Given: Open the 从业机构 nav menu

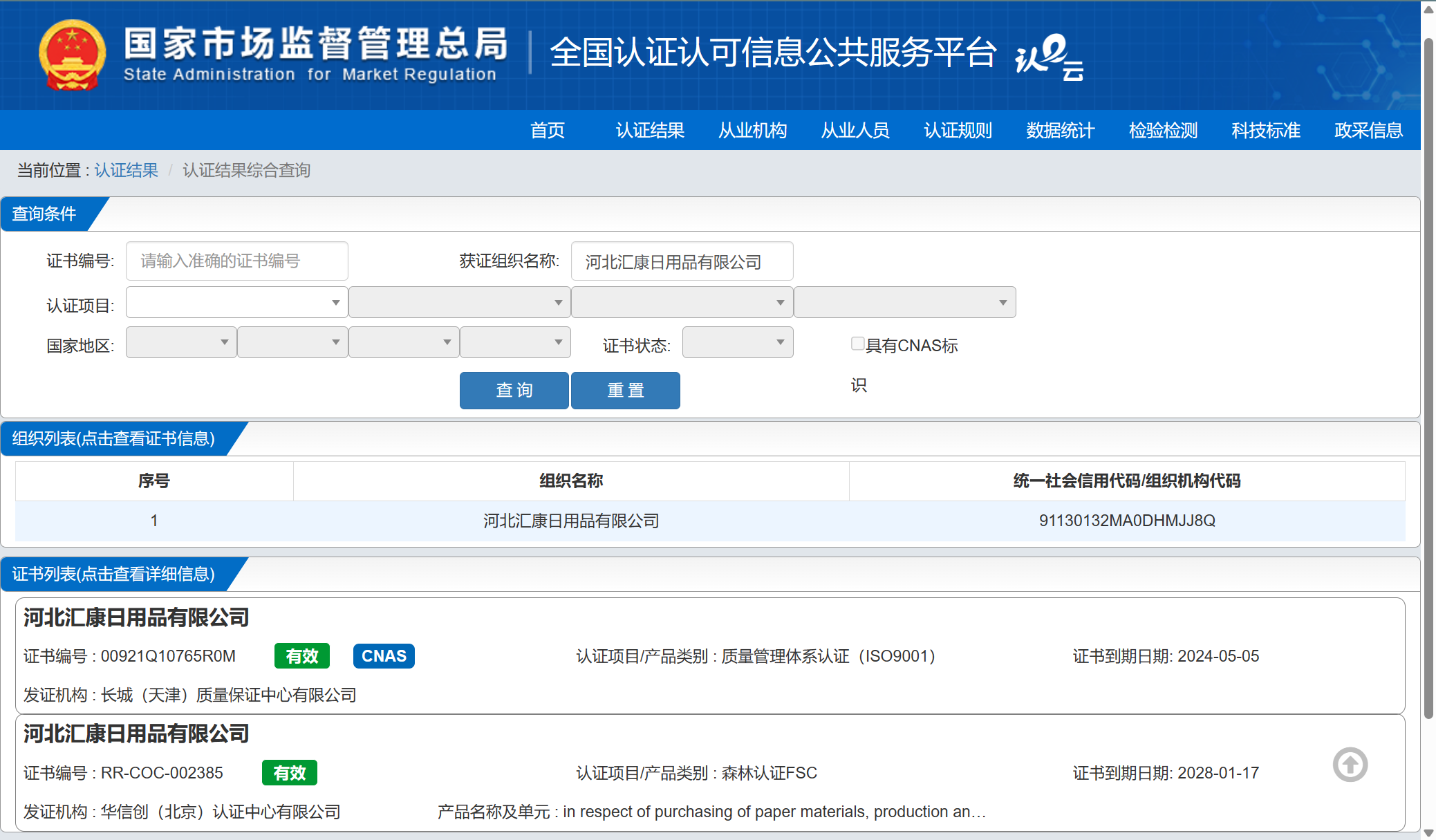Looking at the screenshot, I should (753, 130).
